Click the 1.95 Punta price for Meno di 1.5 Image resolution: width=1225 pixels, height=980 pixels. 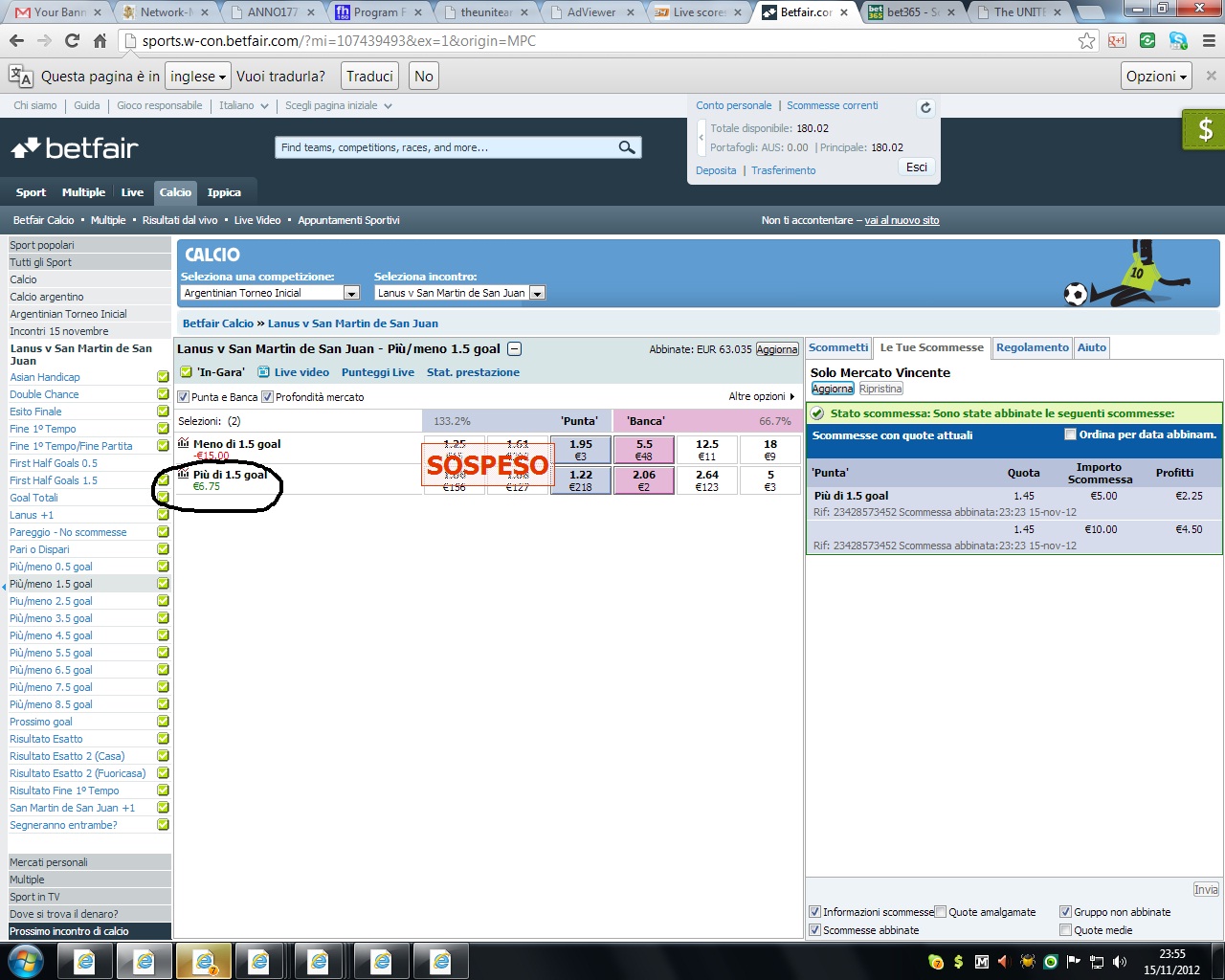pyautogui.click(x=580, y=450)
